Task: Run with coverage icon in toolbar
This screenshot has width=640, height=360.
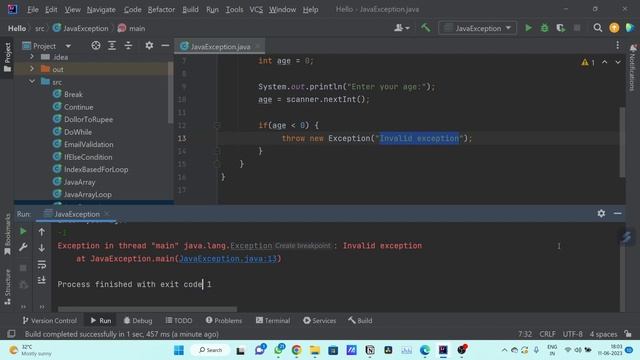Action: [x=561, y=28]
